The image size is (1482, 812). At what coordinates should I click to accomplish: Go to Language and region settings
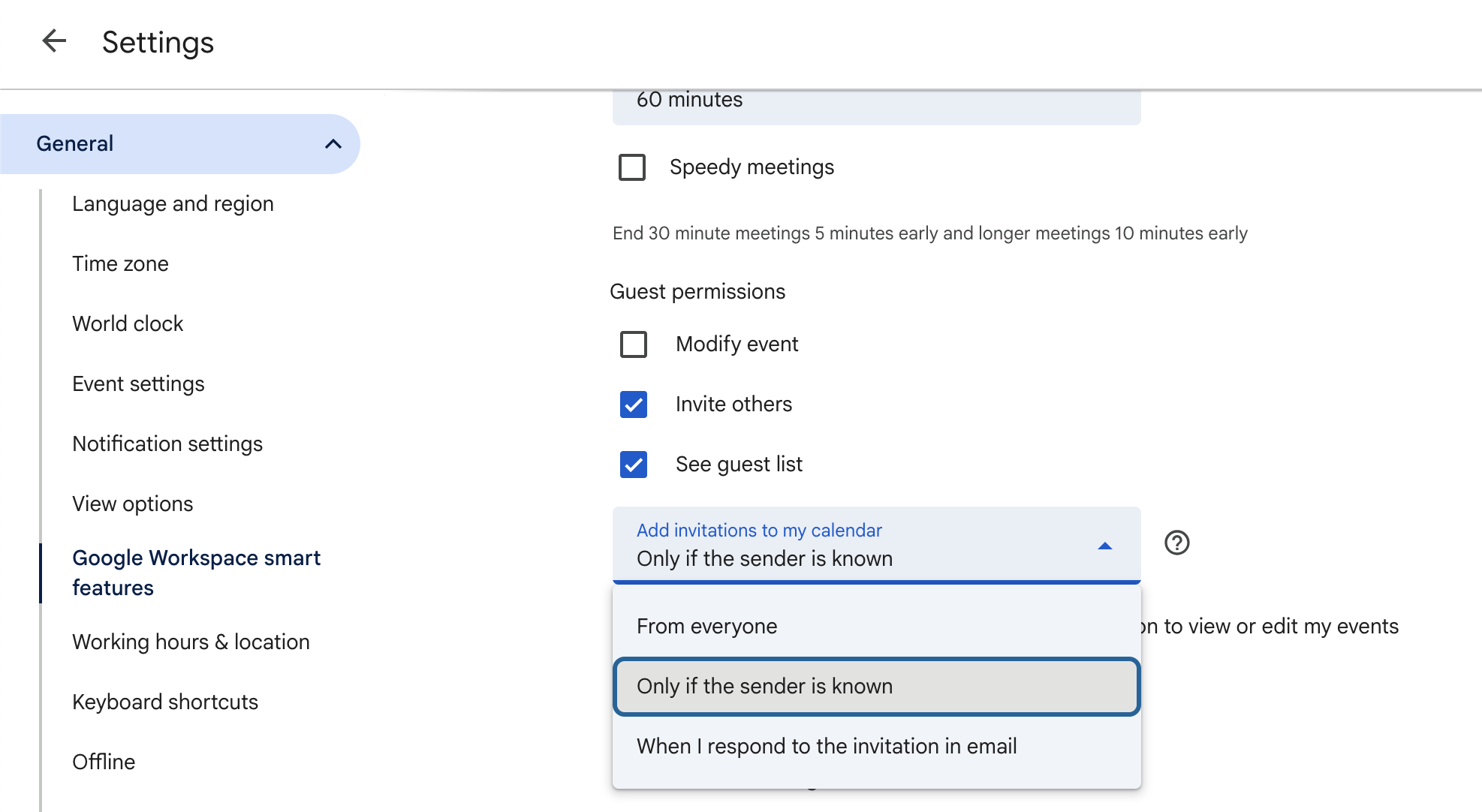pos(173,204)
